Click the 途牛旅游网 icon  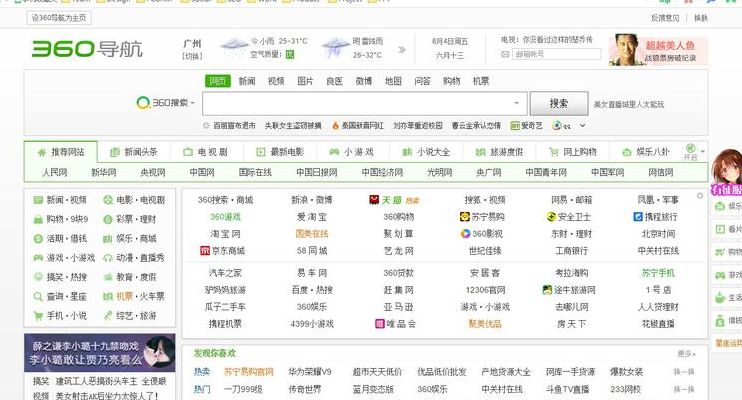click(x=548, y=290)
